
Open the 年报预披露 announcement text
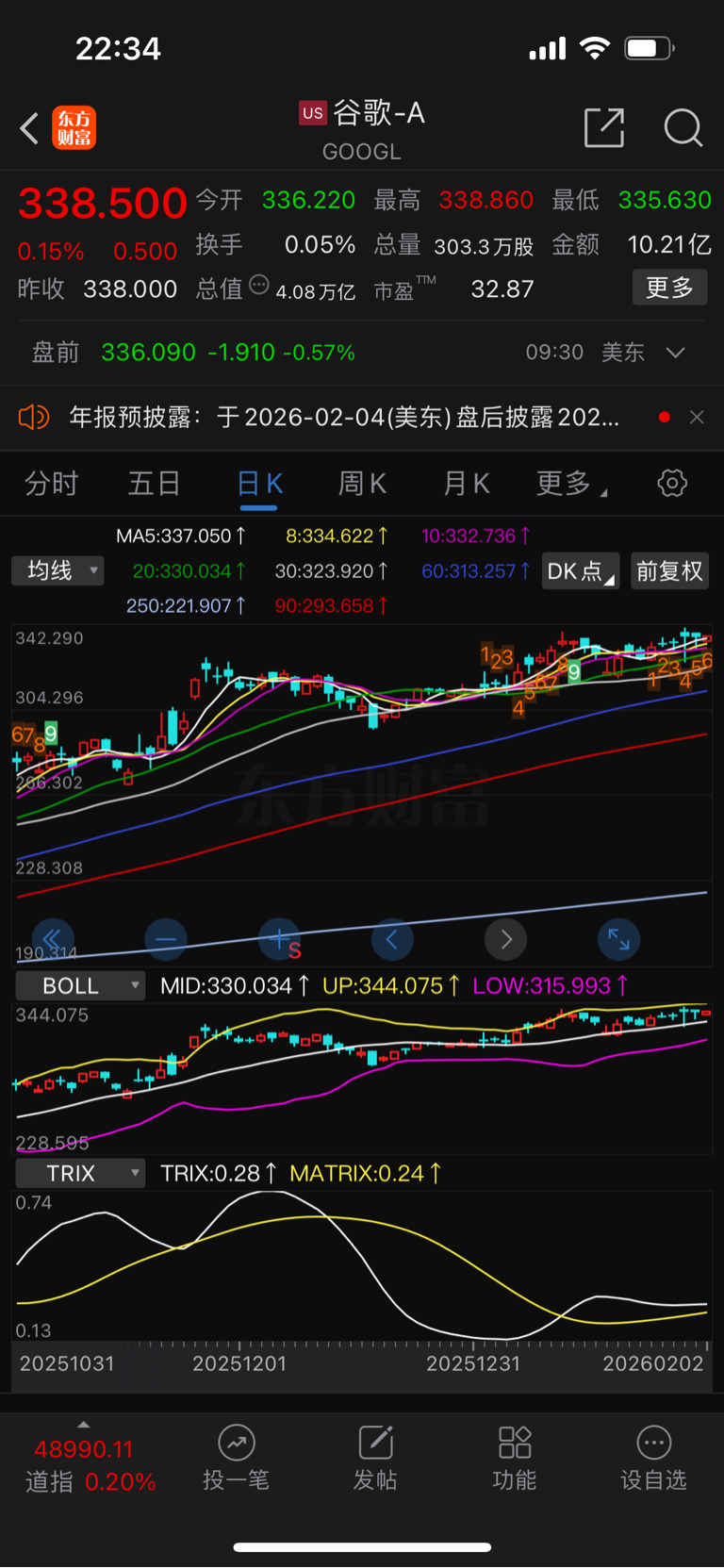coord(344,417)
